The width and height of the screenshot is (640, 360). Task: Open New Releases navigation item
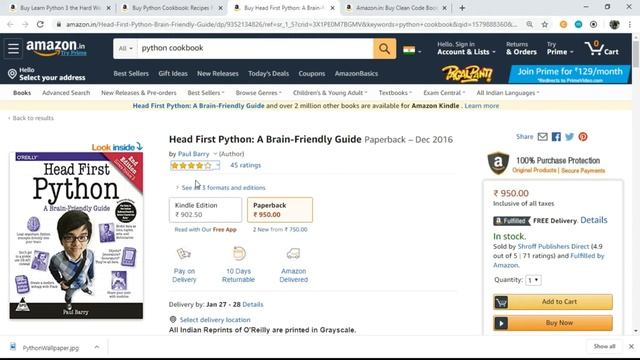point(218,73)
